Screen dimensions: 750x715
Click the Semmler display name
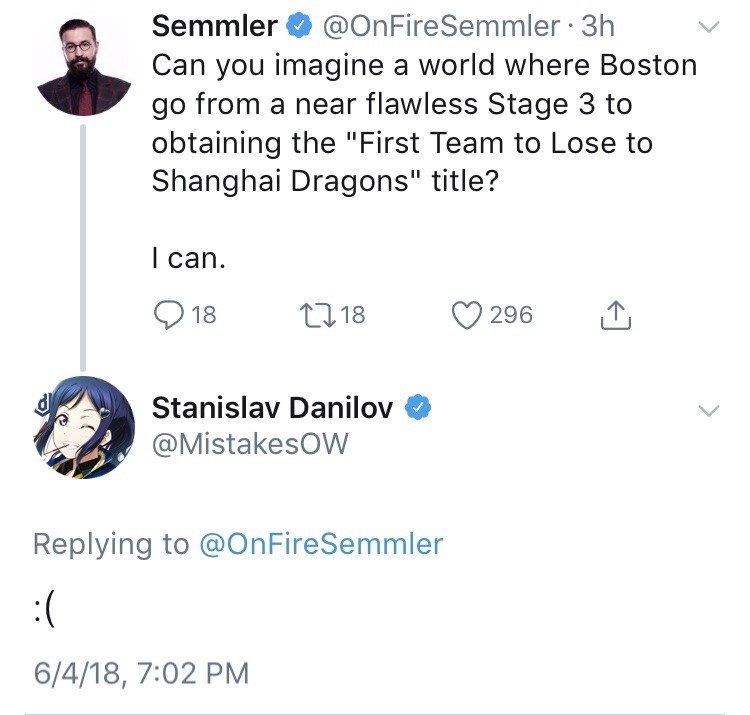214,27
